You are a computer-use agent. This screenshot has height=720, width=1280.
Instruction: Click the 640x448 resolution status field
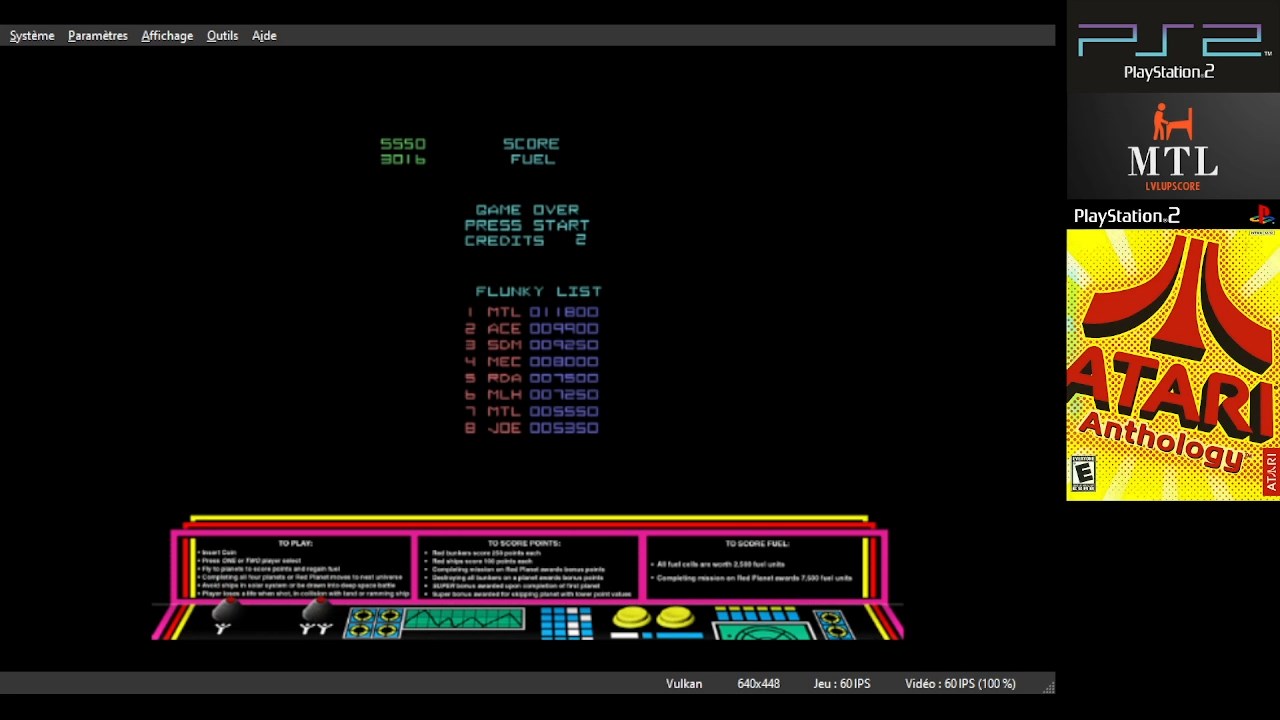(758, 684)
